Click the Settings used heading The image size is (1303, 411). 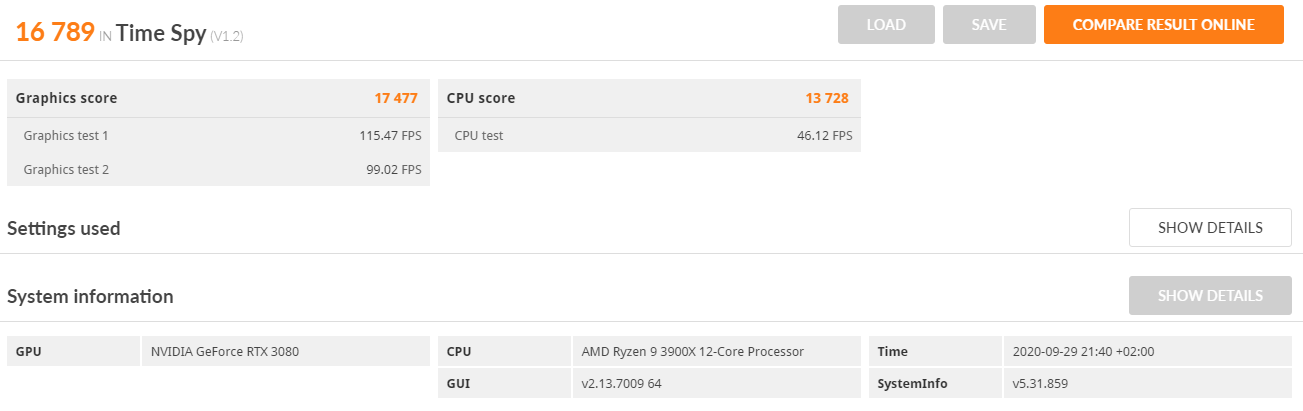pos(64,228)
